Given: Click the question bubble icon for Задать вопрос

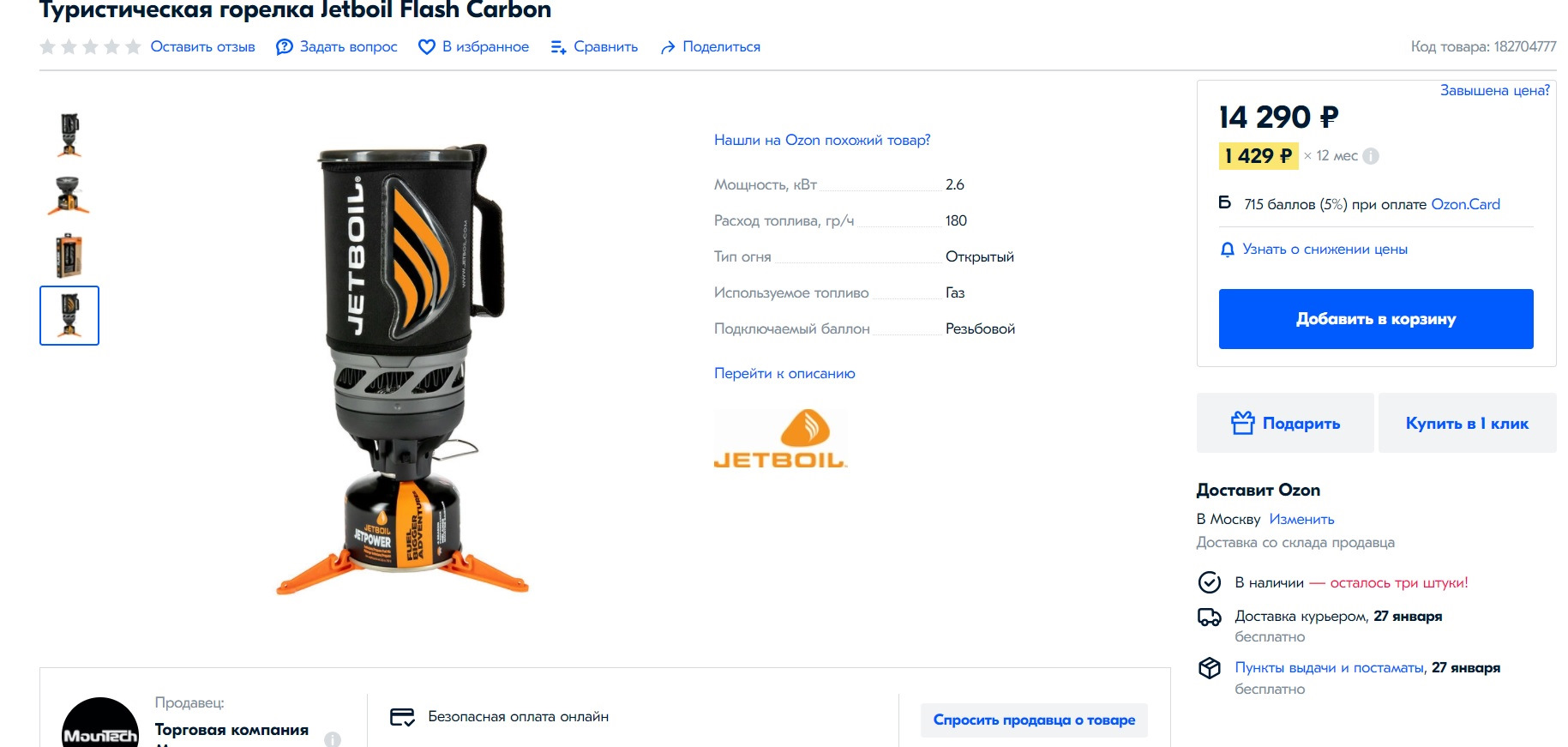Looking at the screenshot, I should point(285,47).
